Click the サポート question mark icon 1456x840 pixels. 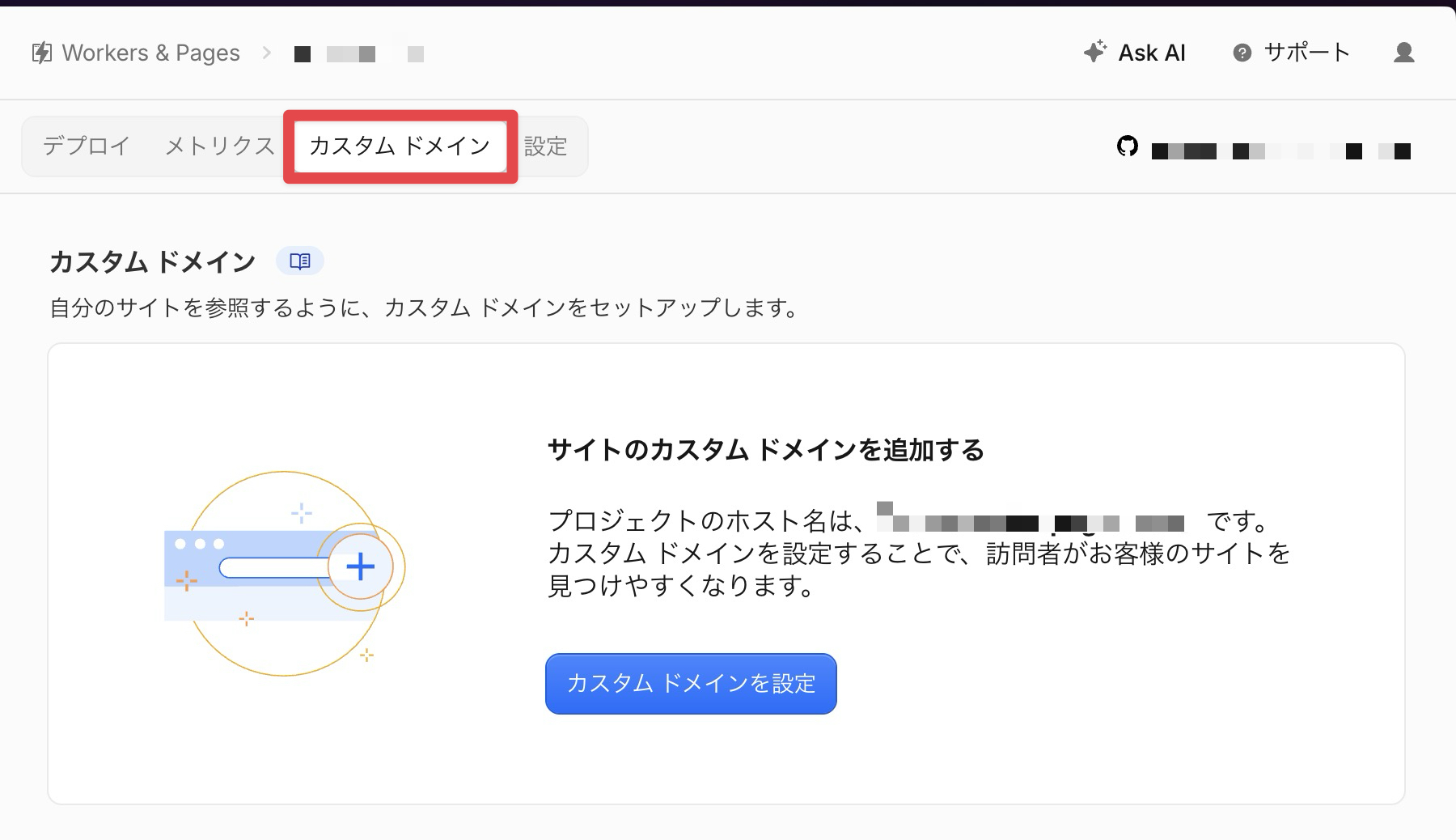point(1242,53)
